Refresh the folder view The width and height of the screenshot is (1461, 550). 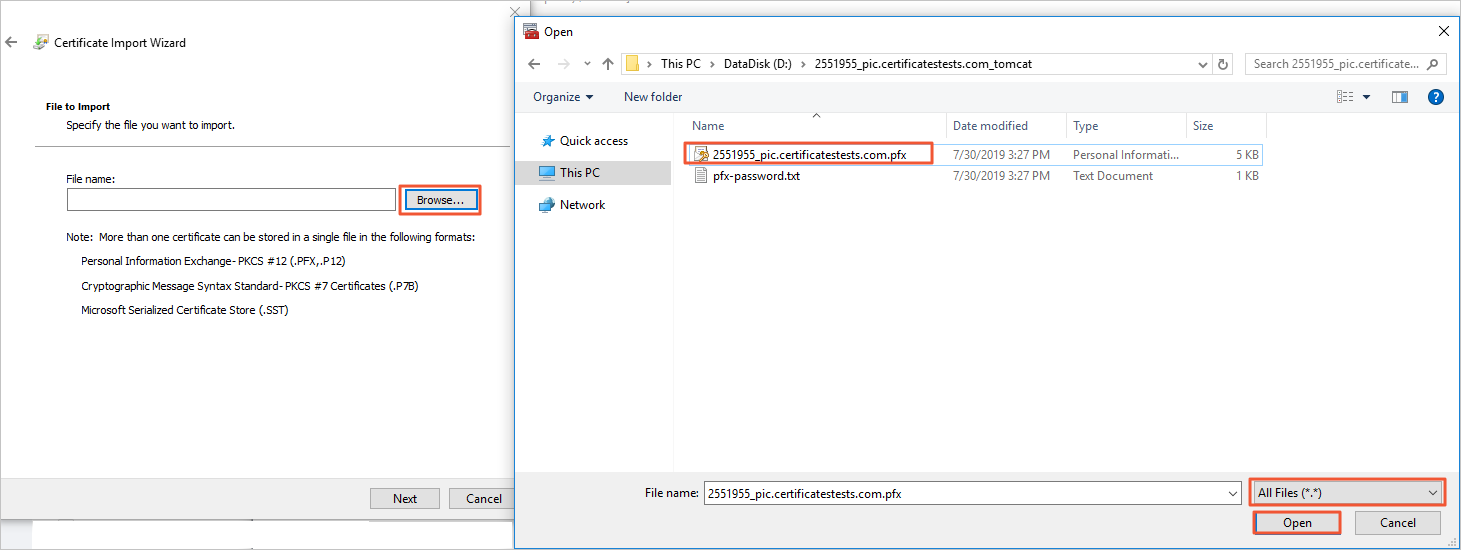1223,64
